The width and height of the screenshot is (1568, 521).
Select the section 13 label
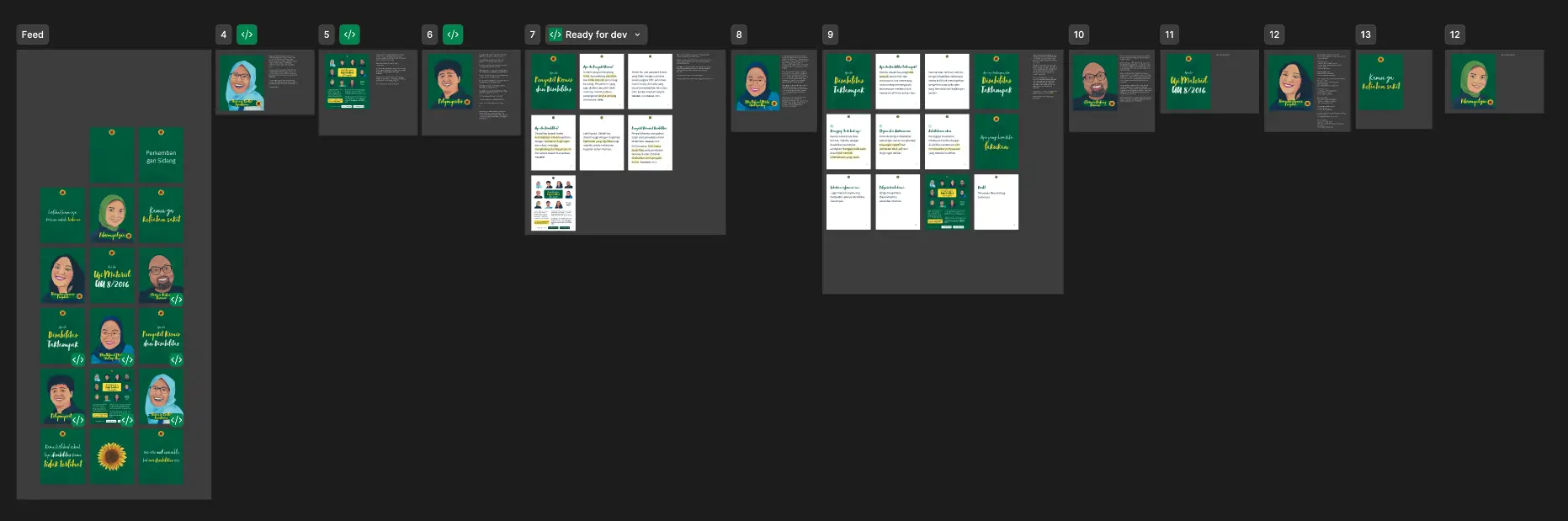[x=1365, y=35]
